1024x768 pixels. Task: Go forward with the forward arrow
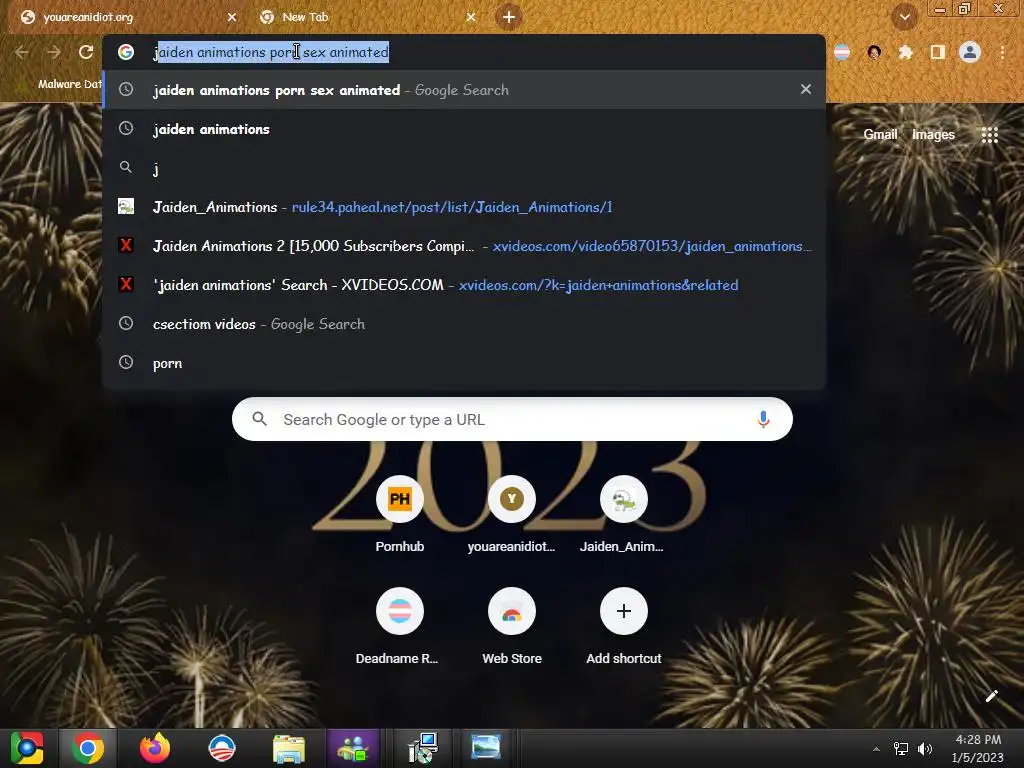[54, 52]
